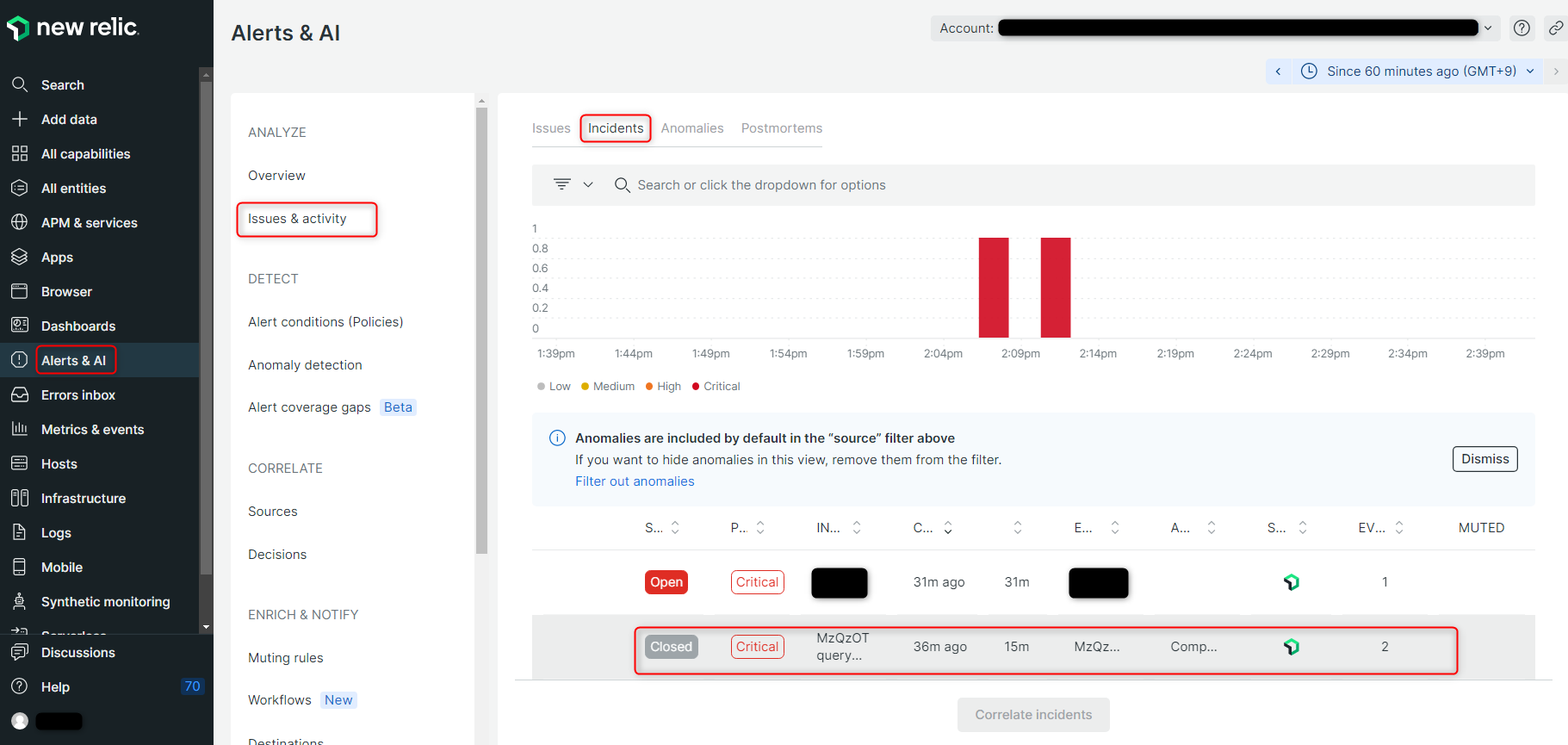Screen dimensions: 1568x745
Task: Select Alerts & AI in sidebar
Action: point(73,360)
